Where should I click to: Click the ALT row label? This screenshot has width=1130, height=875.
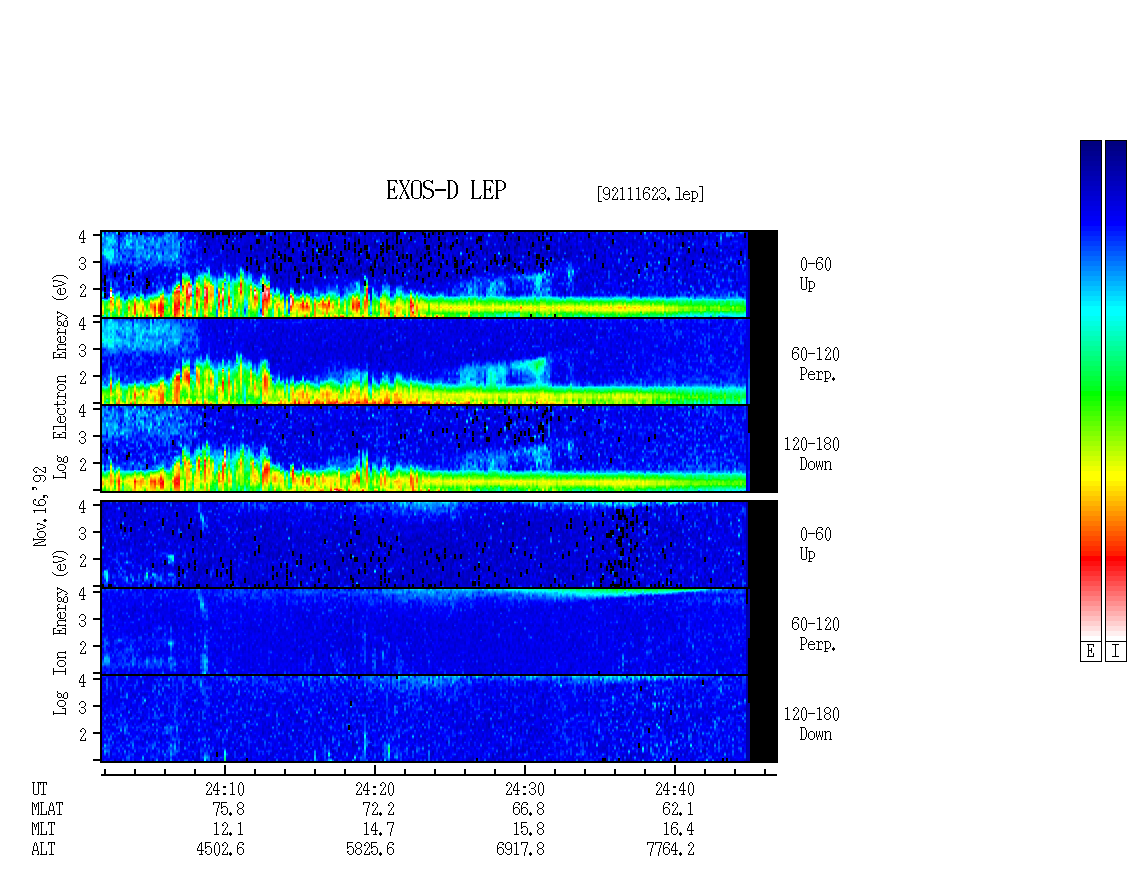(43, 849)
